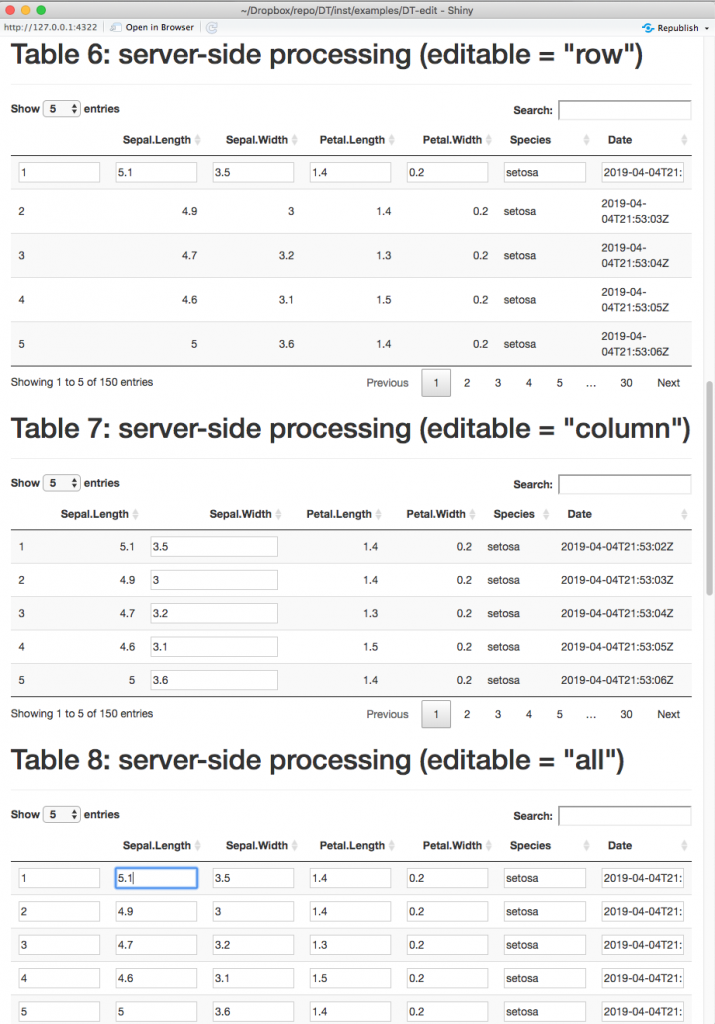
Task: Open Table 6 show entries dropdown
Action: pyautogui.click(x=61, y=109)
